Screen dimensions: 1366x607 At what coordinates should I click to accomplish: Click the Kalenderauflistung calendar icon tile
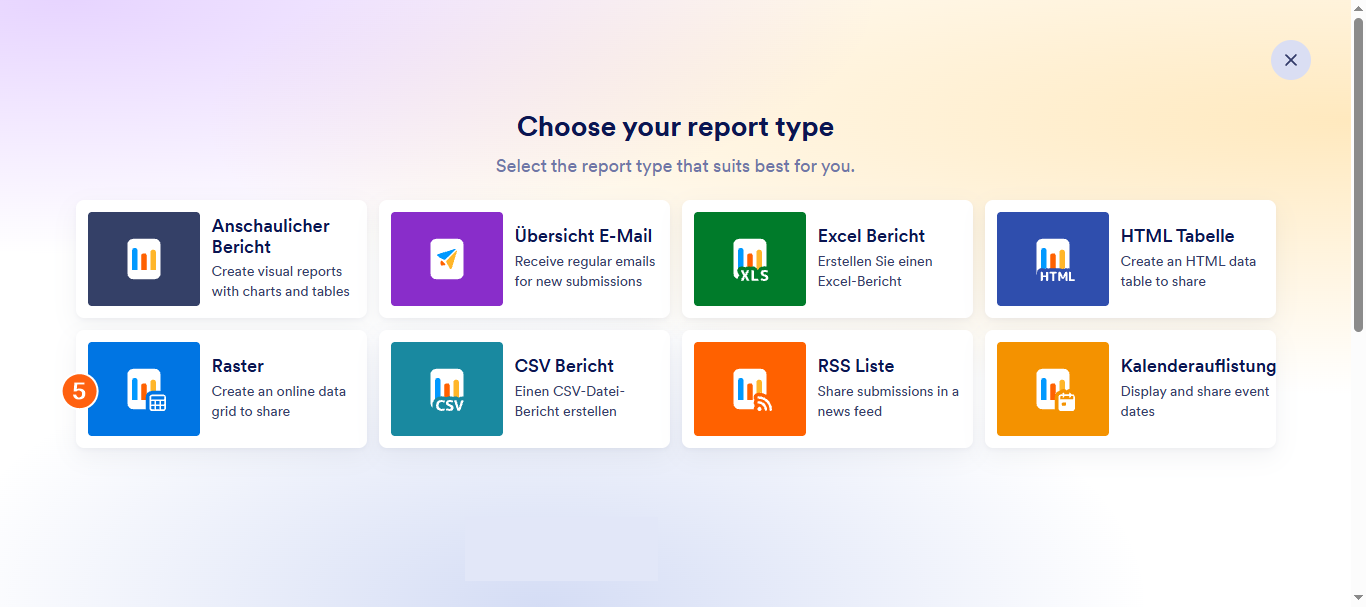coord(1053,389)
